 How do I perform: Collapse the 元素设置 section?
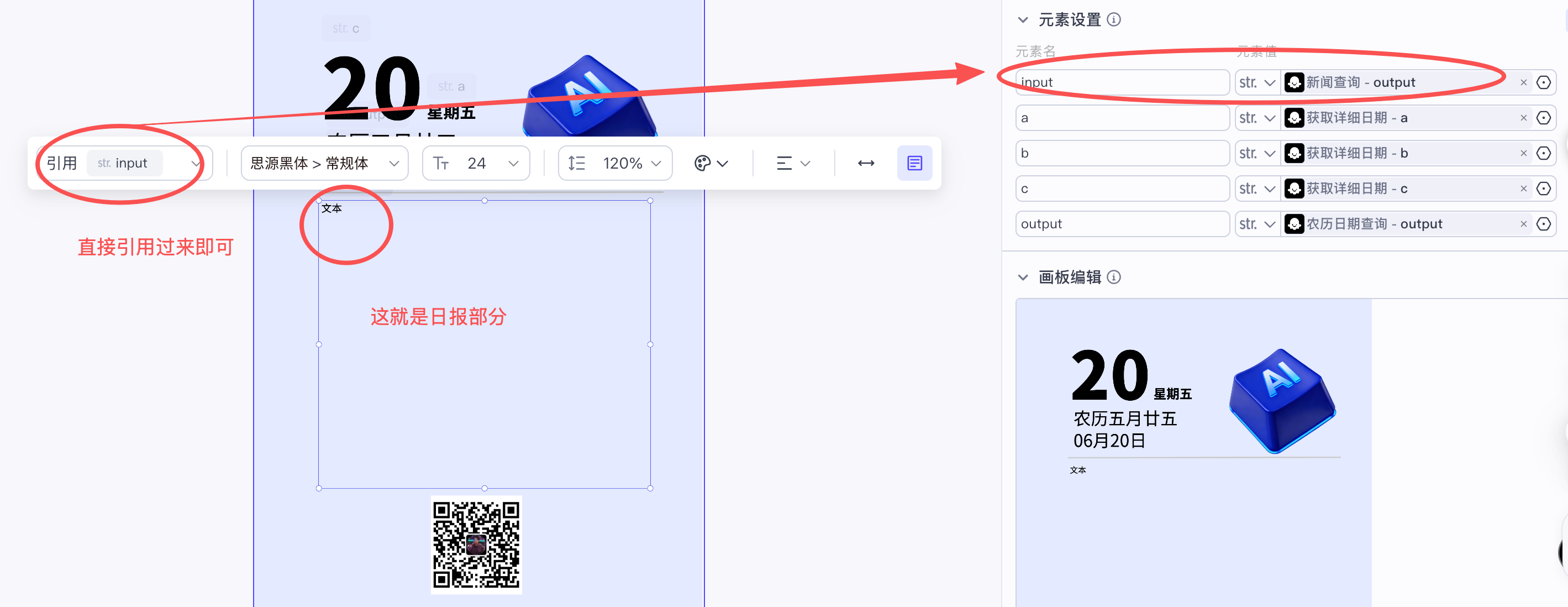[x=1023, y=20]
